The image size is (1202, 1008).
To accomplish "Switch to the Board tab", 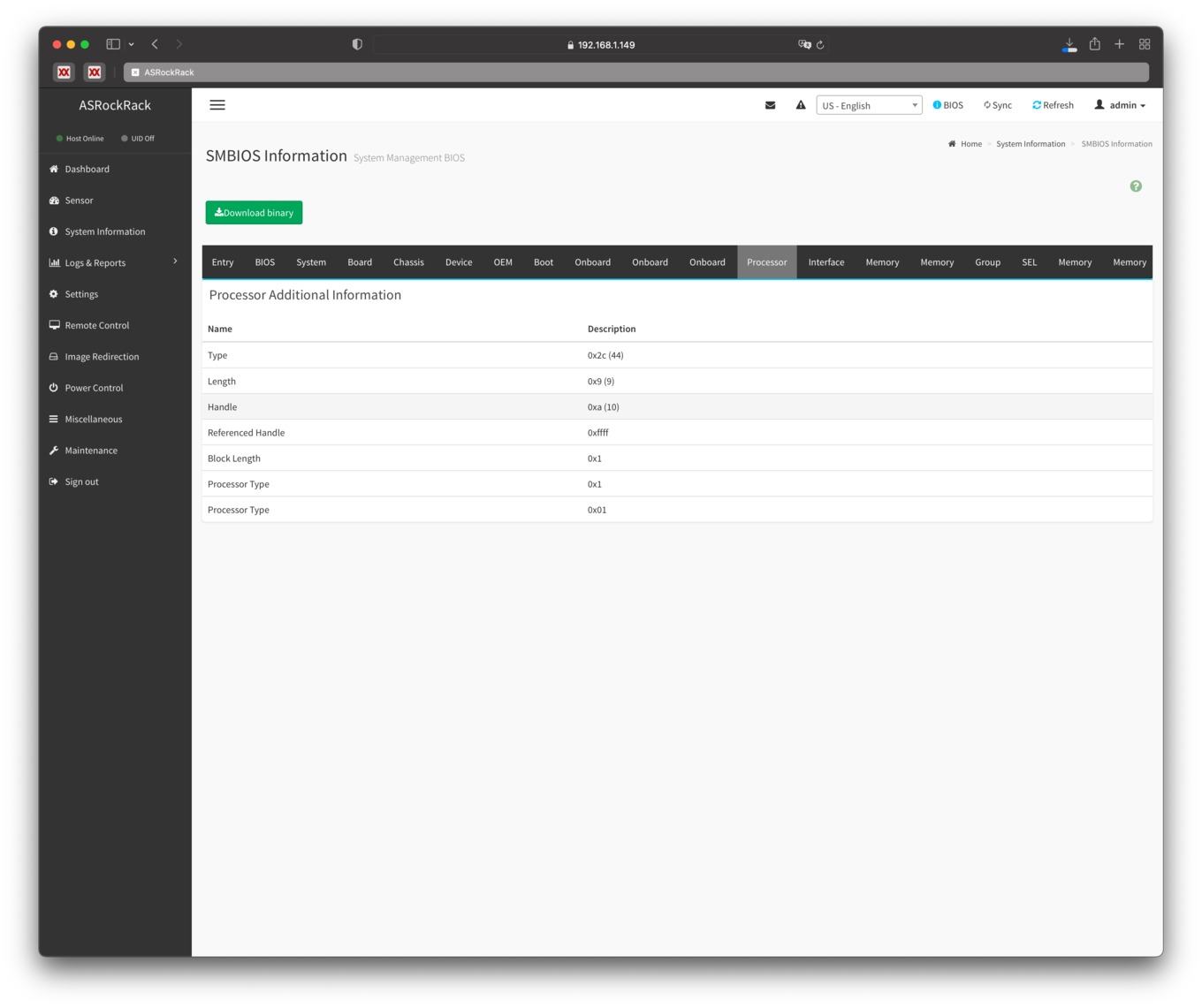I will (x=360, y=262).
